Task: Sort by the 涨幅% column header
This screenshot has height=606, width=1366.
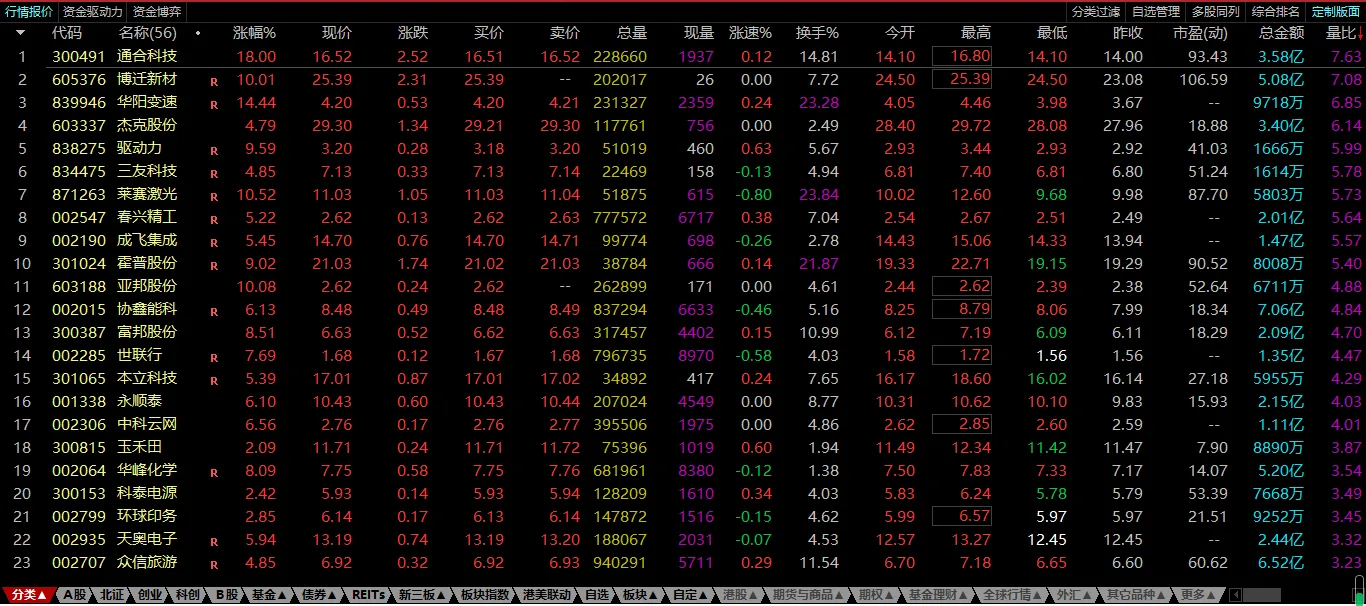Action: (254, 33)
